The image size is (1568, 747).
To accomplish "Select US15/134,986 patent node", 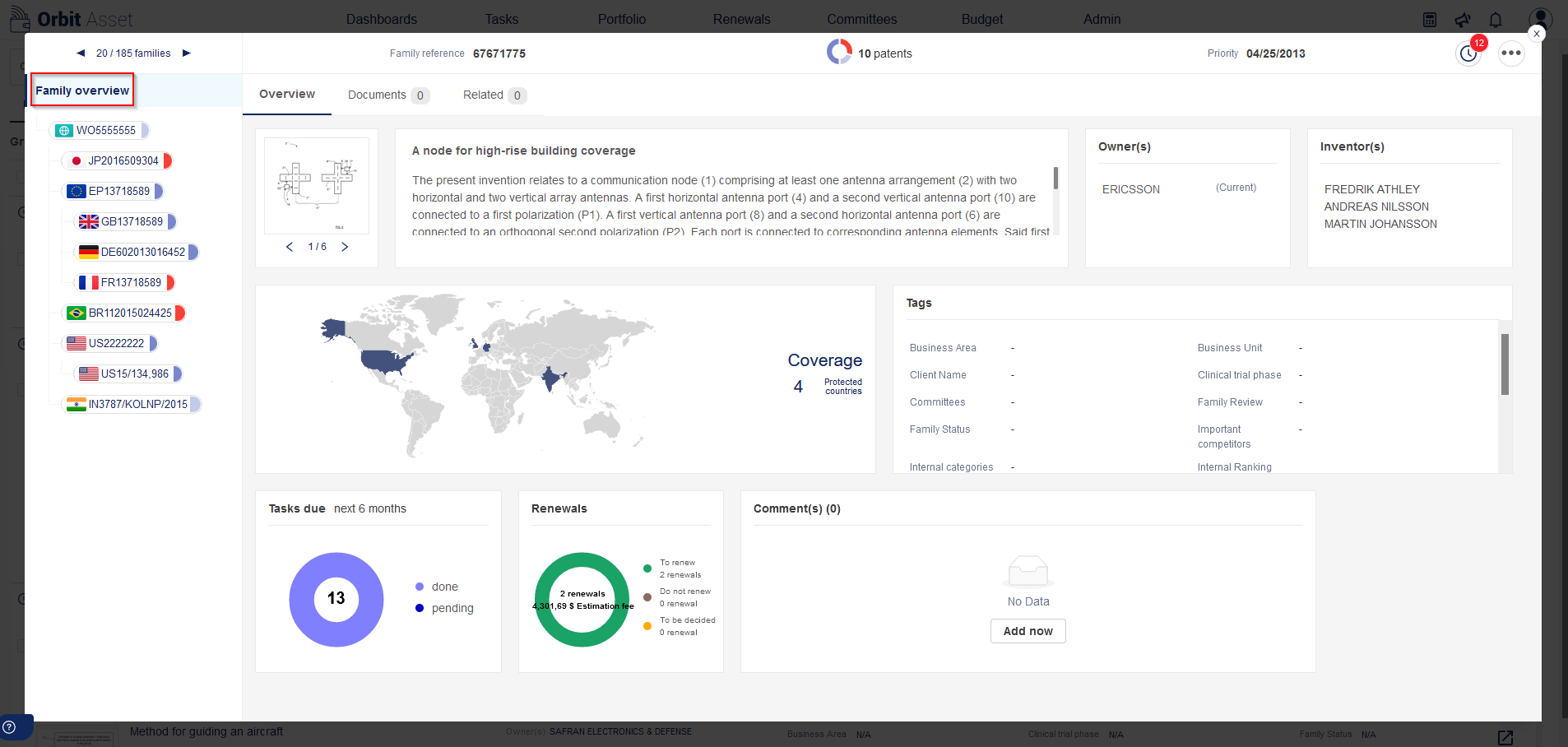I will (128, 373).
